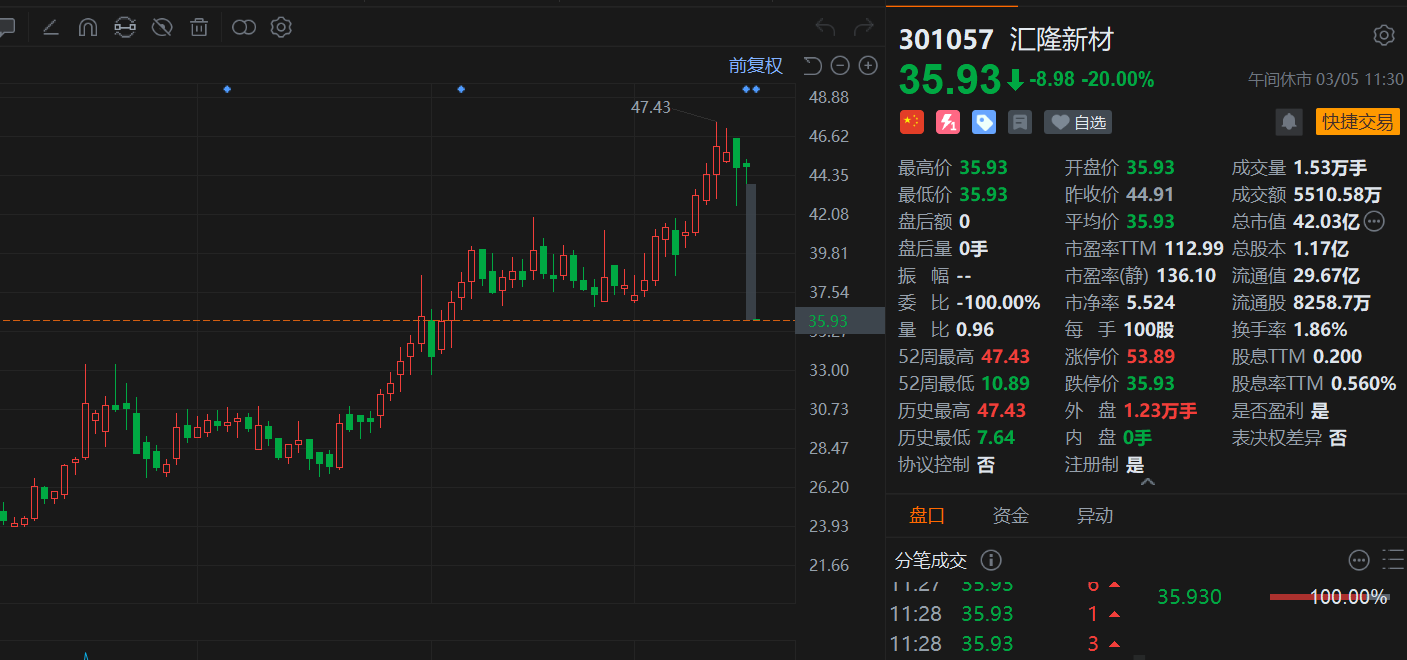The image size is (1407, 660).
Task: Switch to the 异动 tab
Action: pyautogui.click(x=1094, y=516)
